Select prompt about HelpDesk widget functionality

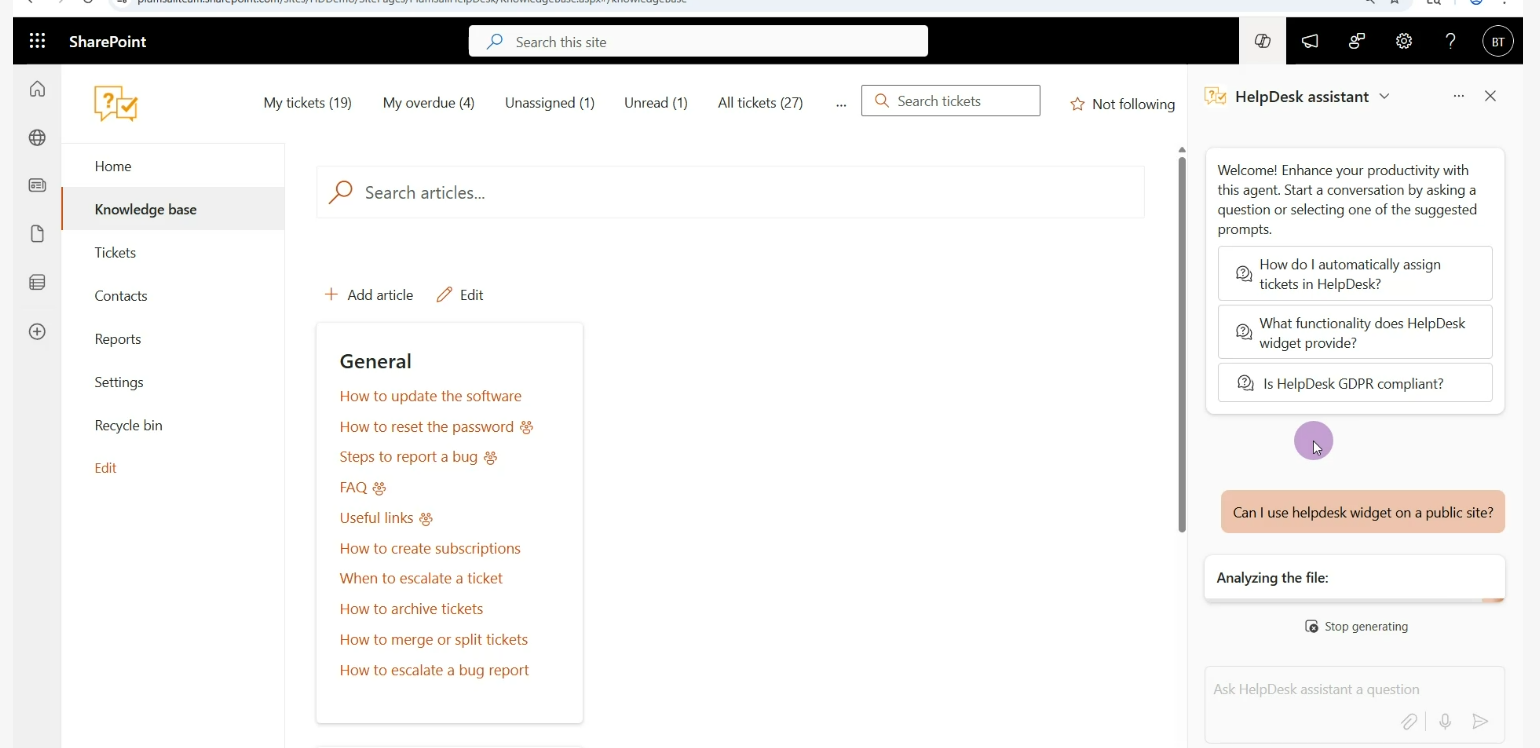pos(1355,332)
